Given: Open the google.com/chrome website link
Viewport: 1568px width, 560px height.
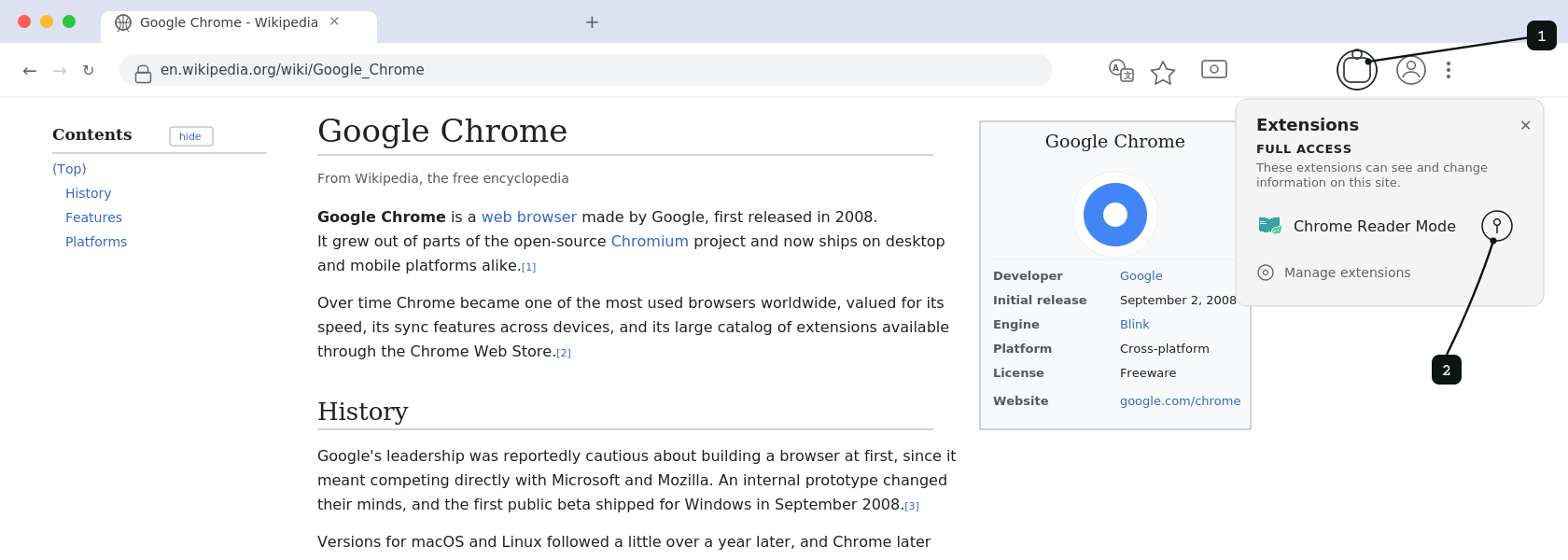Looking at the screenshot, I should (x=1181, y=400).
